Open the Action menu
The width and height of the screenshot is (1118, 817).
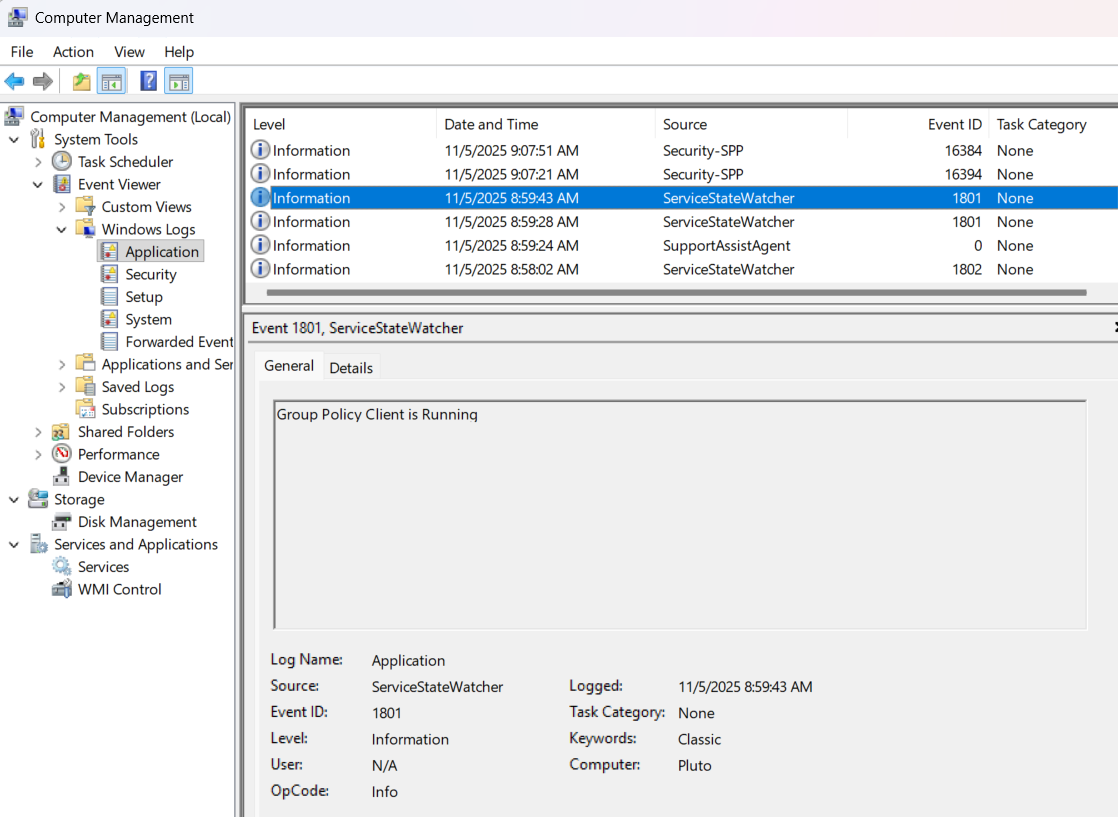point(73,52)
